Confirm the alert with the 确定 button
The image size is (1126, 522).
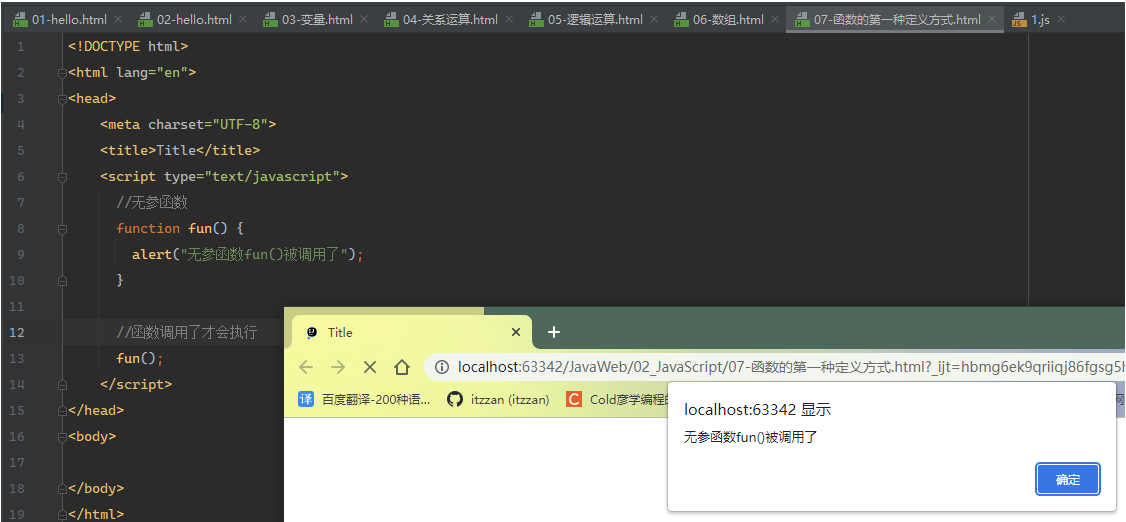1068,480
